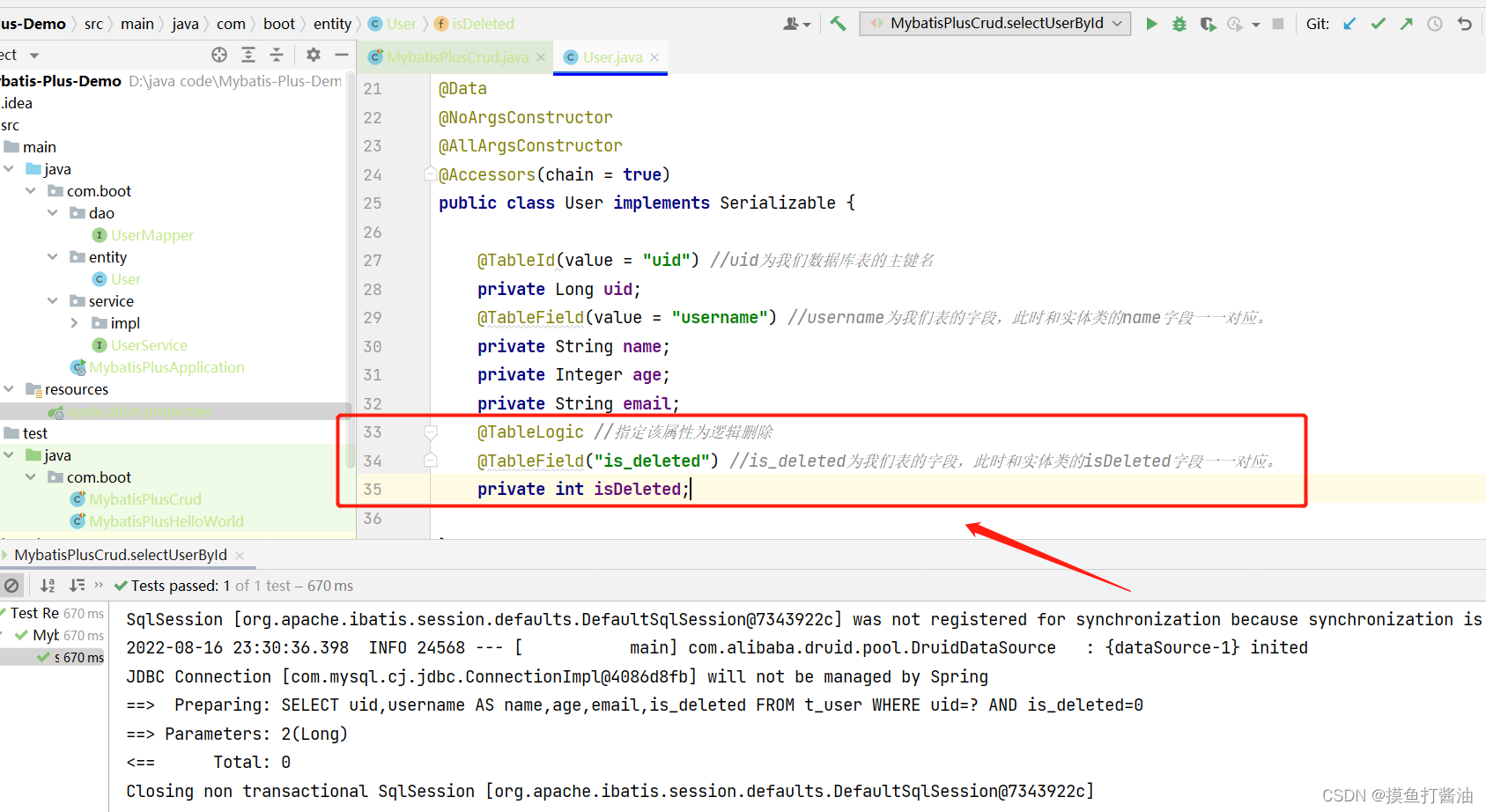1486x812 pixels.
Task: Select opened file using the crosshair icon
Action: coord(219,55)
